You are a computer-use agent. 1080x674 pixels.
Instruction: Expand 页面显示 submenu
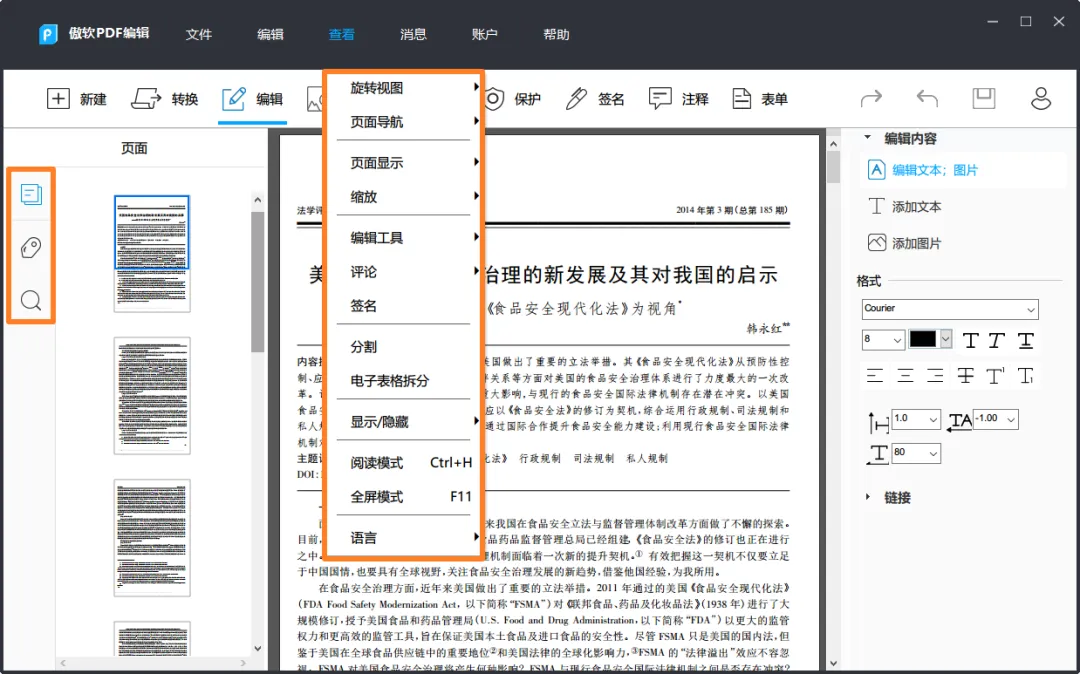click(404, 162)
